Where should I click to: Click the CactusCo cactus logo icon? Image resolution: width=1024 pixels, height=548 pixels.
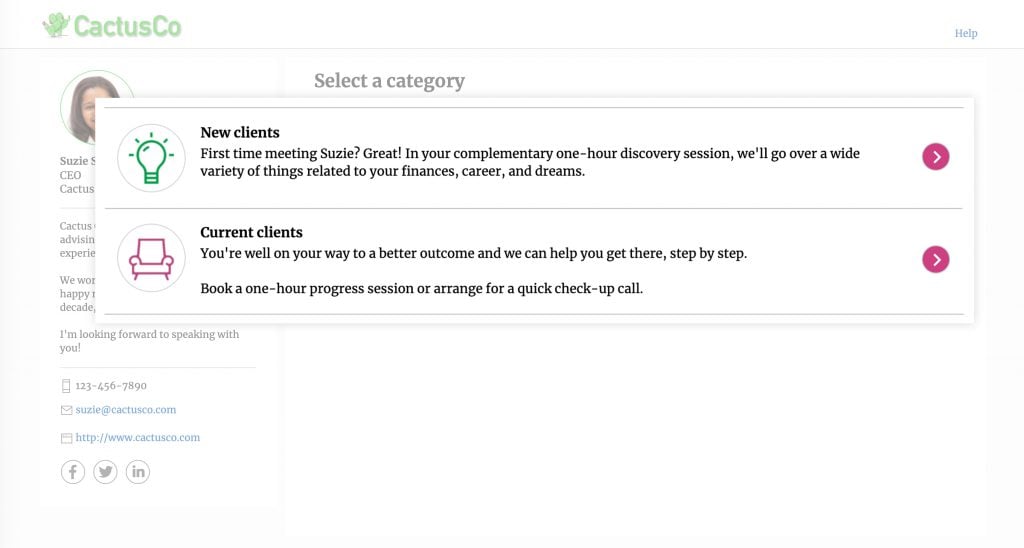(56, 25)
